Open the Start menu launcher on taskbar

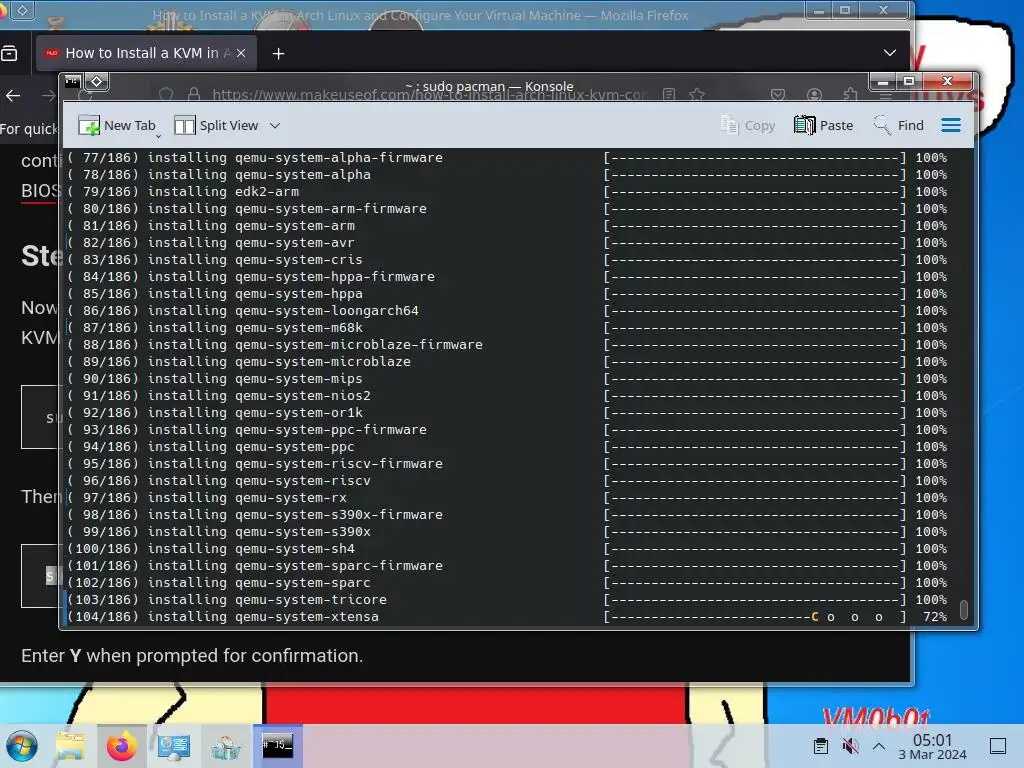tap(22, 746)
